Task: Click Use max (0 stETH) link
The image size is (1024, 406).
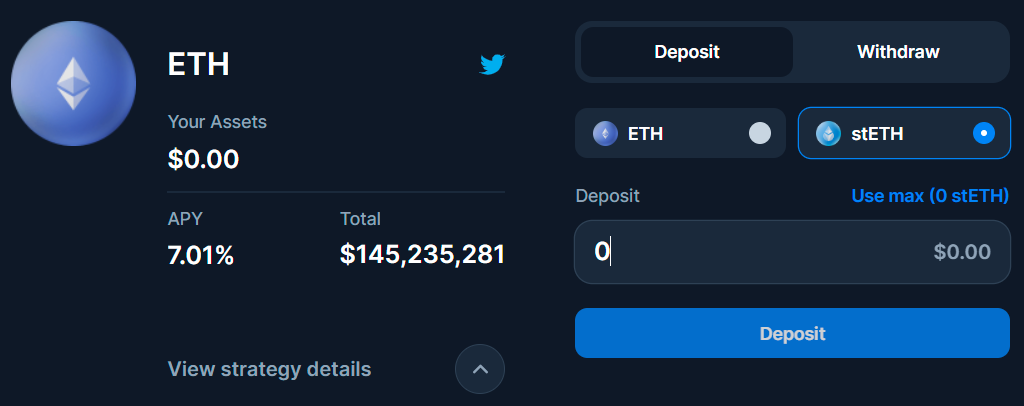Action: 930,195
